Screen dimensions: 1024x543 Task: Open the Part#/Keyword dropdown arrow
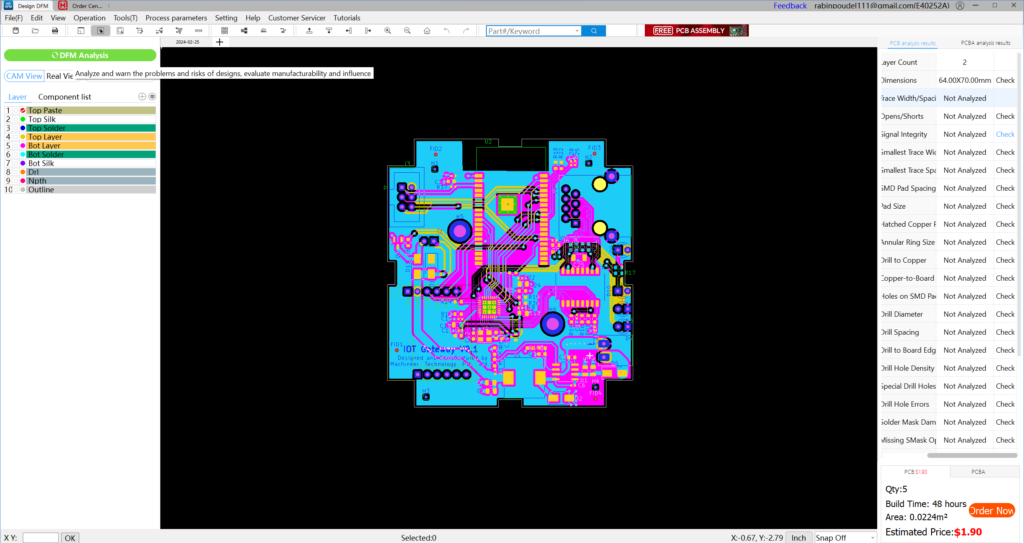[577, 31]
